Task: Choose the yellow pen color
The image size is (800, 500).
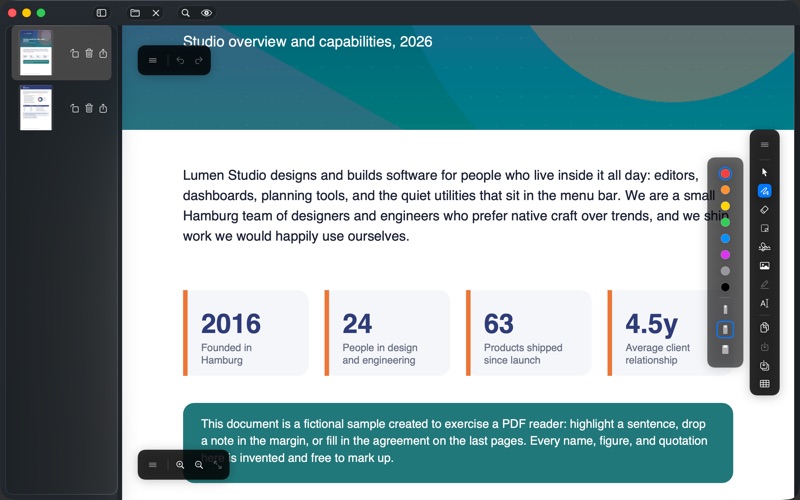Action: (725, 206)
